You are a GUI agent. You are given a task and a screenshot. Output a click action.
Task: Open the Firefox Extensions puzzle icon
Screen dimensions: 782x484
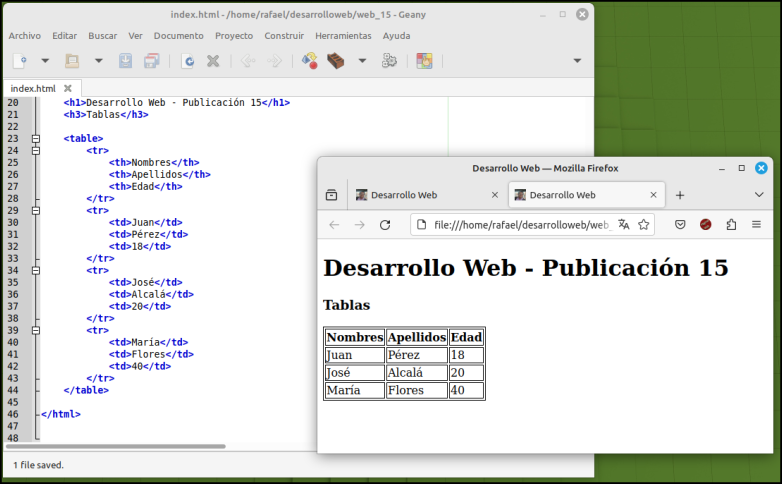(x=731, y=225)
